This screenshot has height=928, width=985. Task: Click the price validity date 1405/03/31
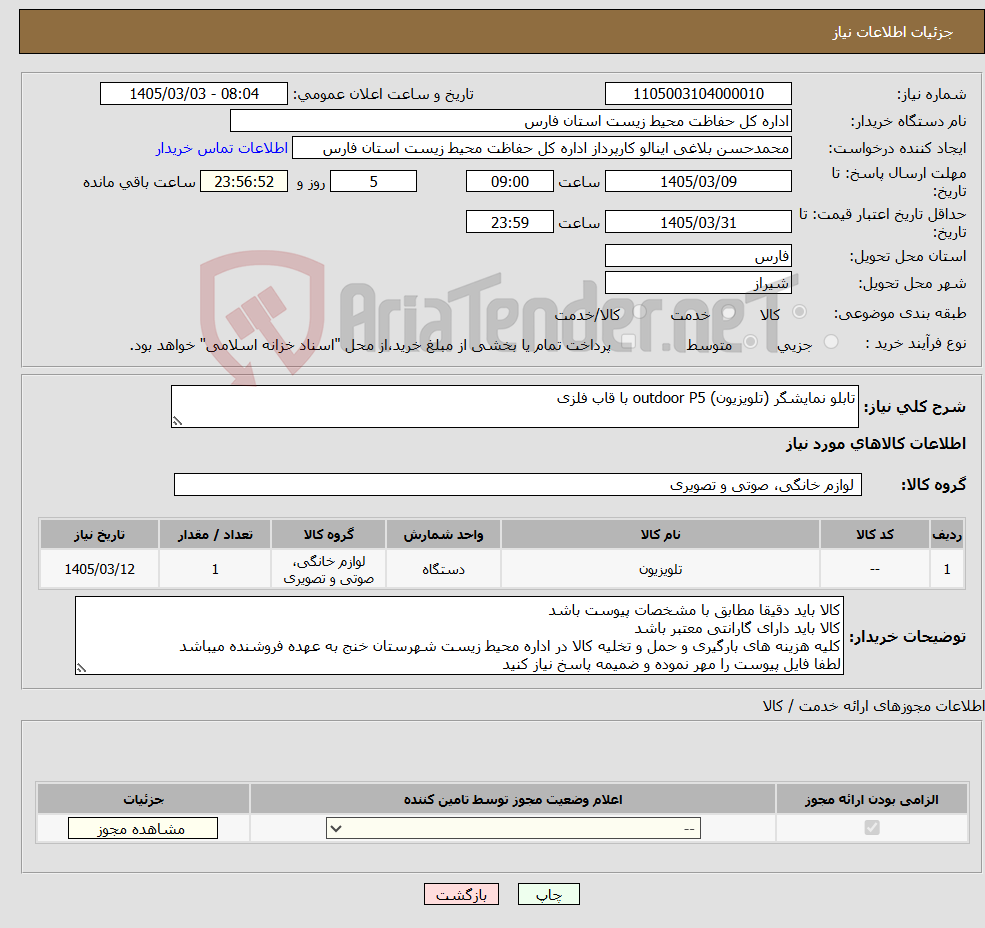point(698,222)
